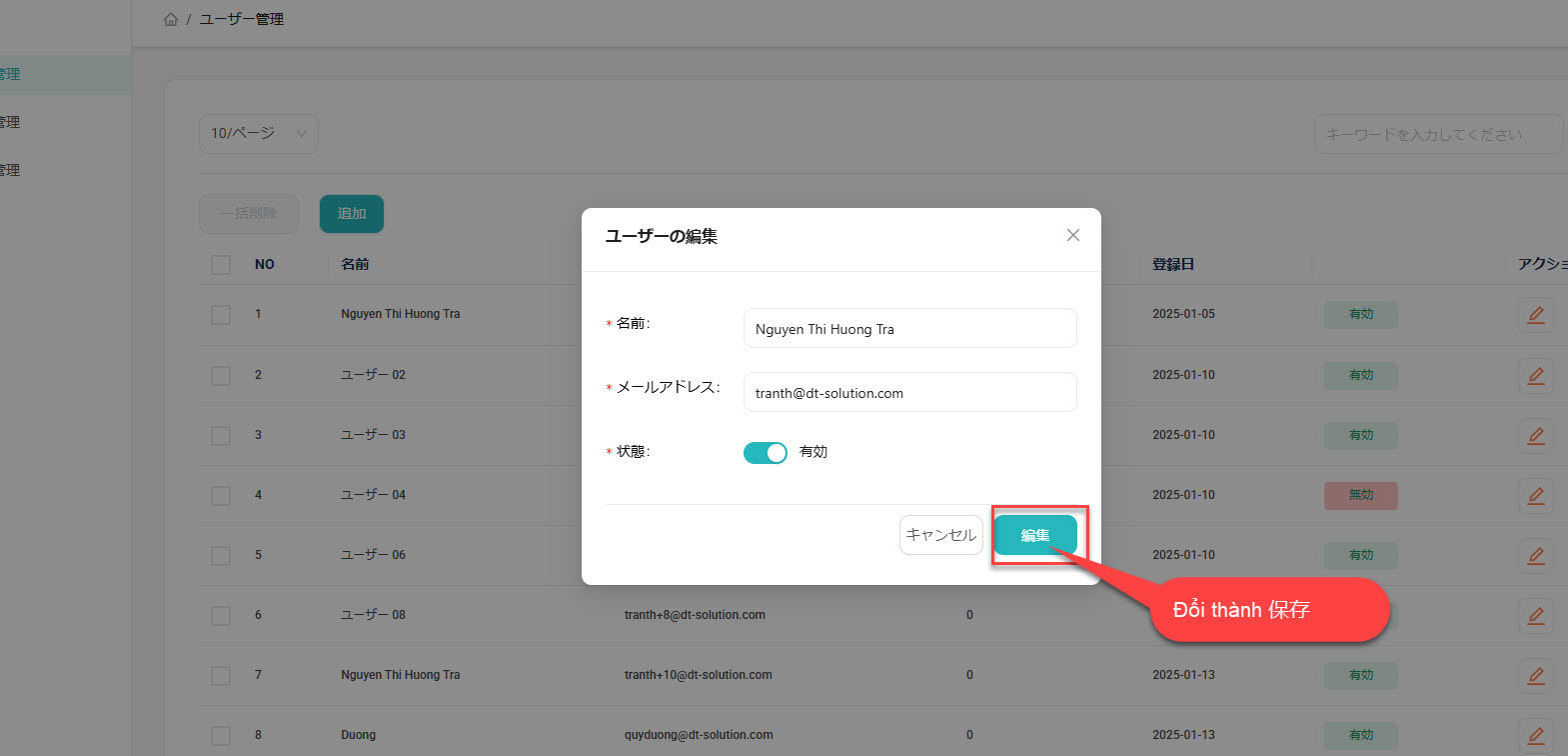This screenshot has width=1568, height=756.
Task: Click the keyword search box
Action: click(1437, 135)
